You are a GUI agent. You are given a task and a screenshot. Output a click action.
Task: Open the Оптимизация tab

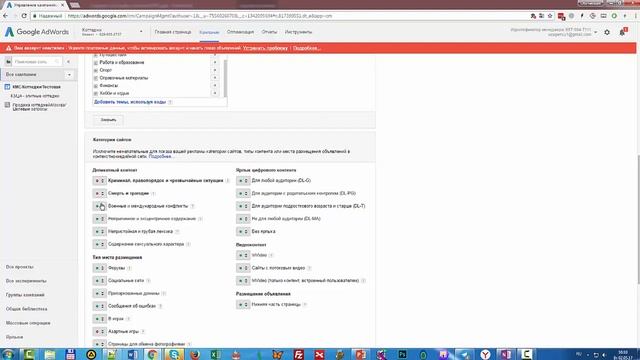point(240,32)
